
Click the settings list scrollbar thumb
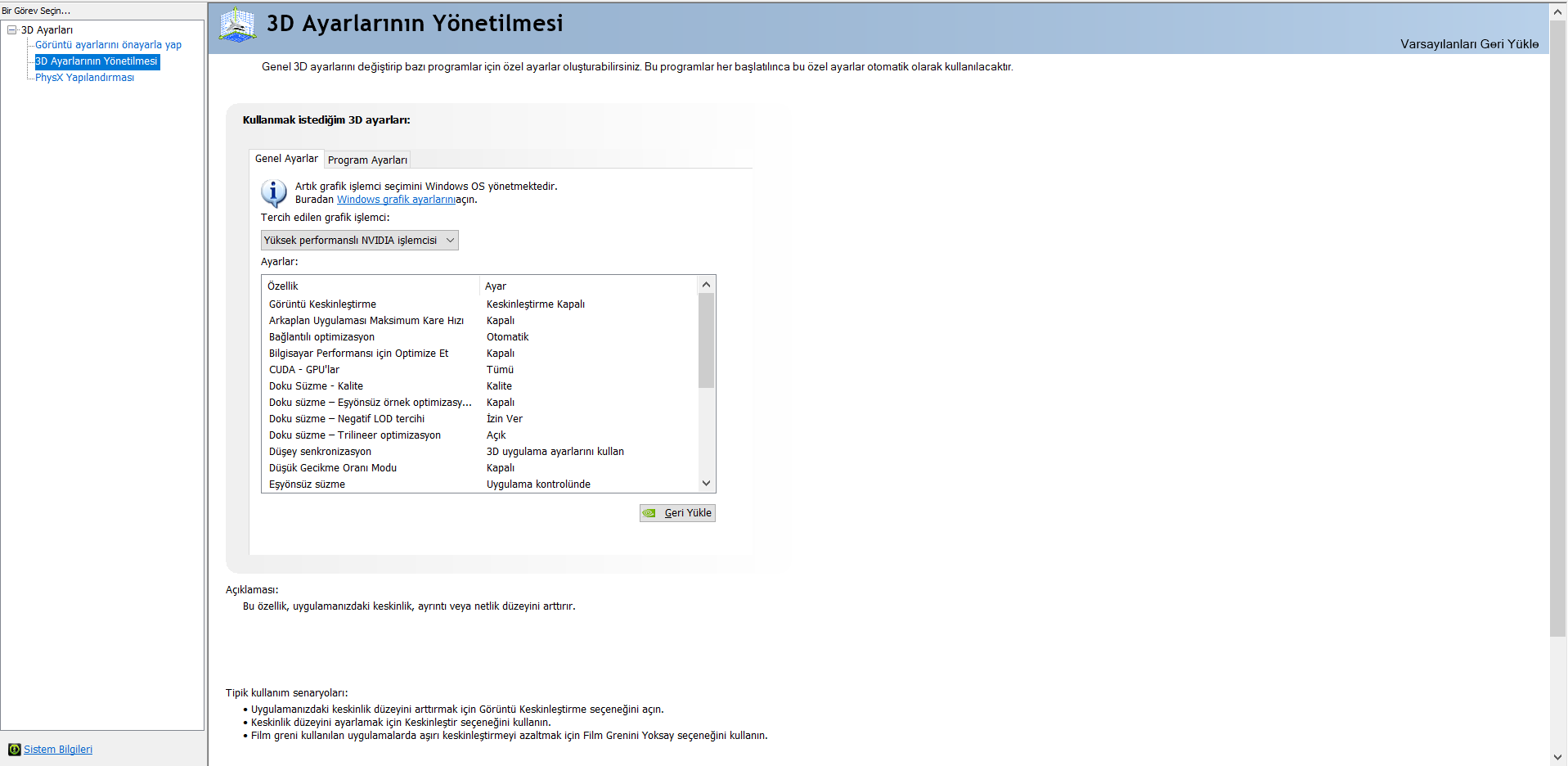pyautogui.click(x=707, y=340)
